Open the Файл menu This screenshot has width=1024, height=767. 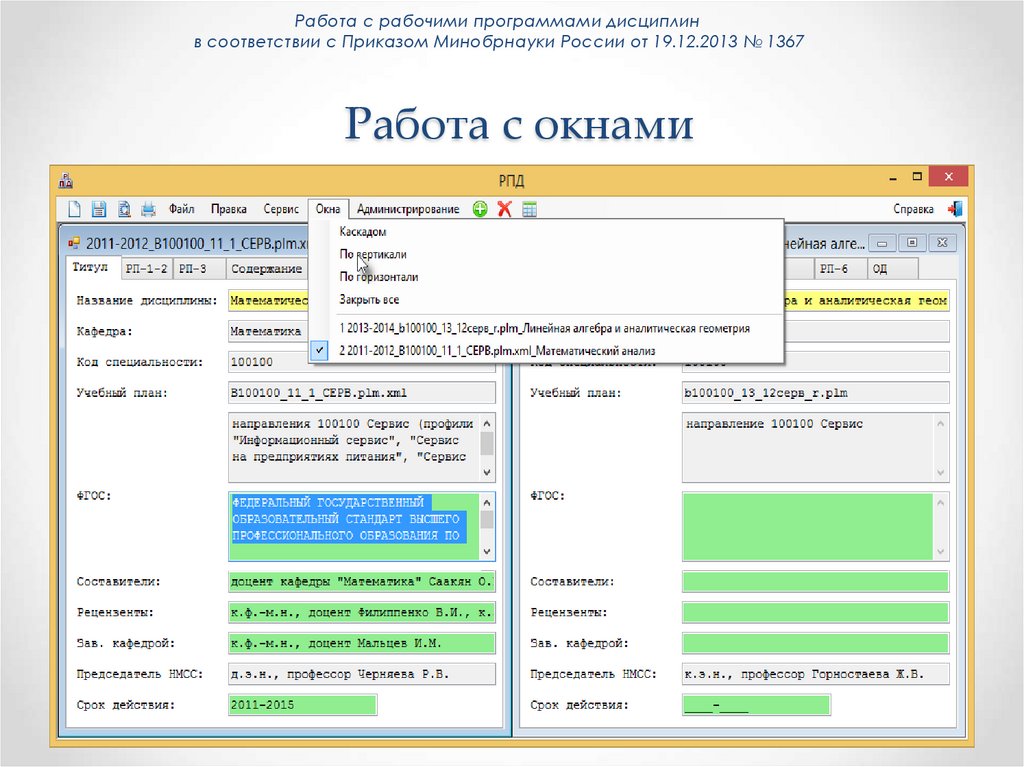(182, 208)
